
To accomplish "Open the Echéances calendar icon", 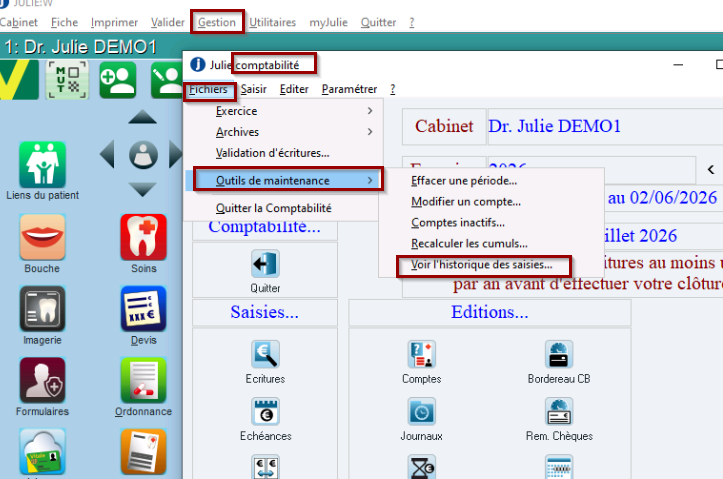I will click(265, 412).
